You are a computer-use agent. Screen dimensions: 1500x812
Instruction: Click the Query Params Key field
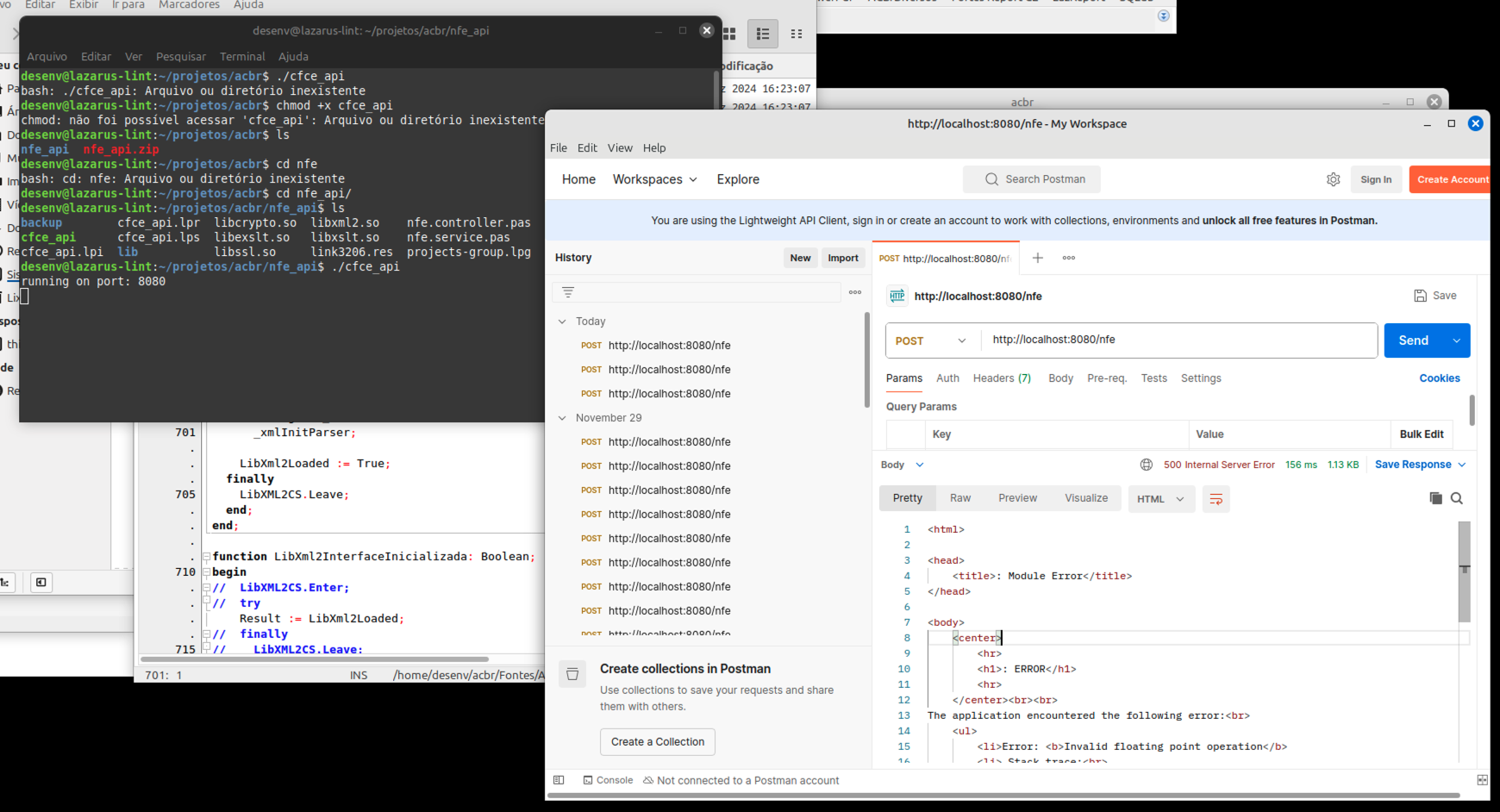1057,434
